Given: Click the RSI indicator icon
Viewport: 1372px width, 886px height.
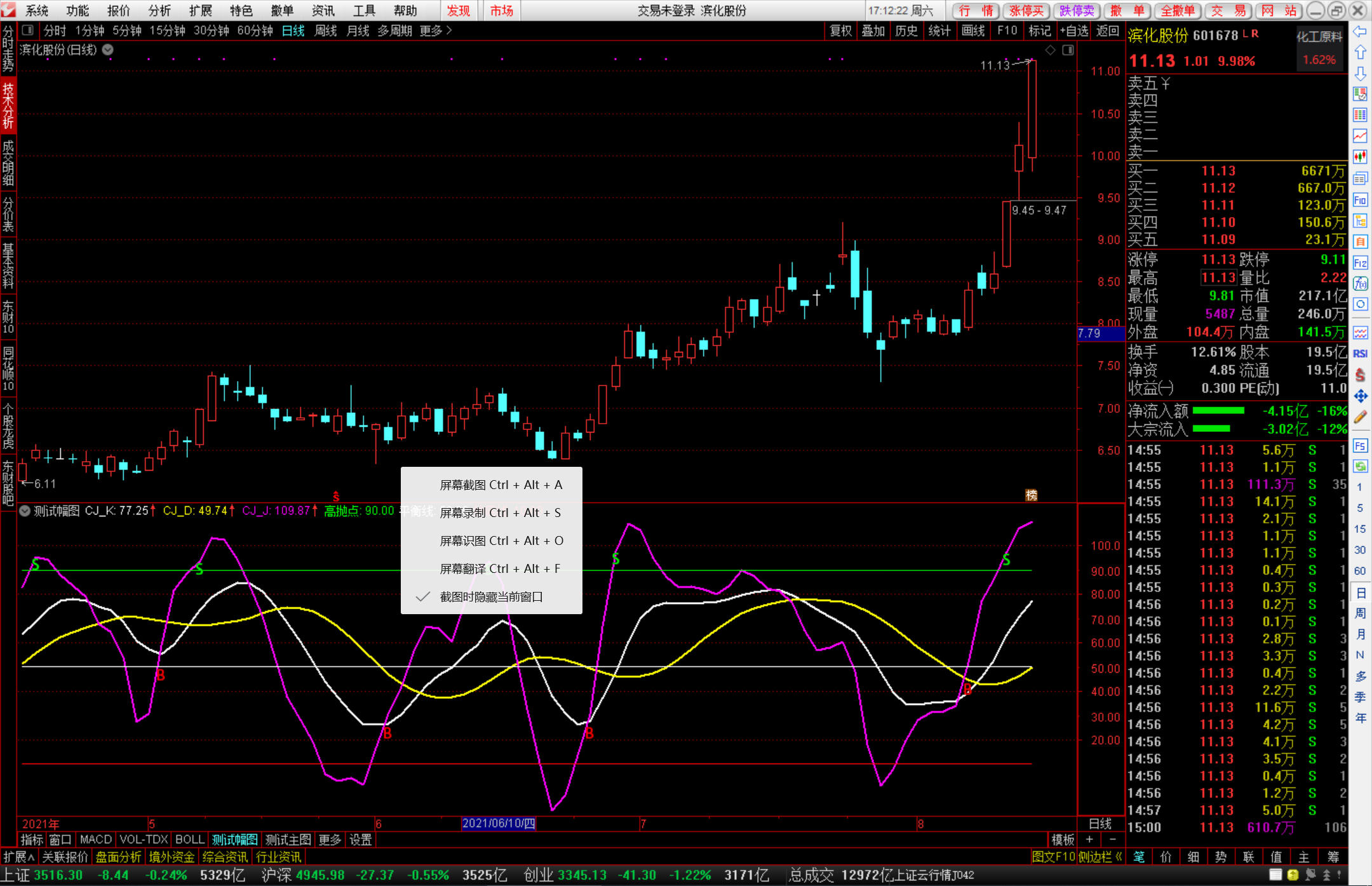Looking at the screenshot, I should coord(1360,354).
